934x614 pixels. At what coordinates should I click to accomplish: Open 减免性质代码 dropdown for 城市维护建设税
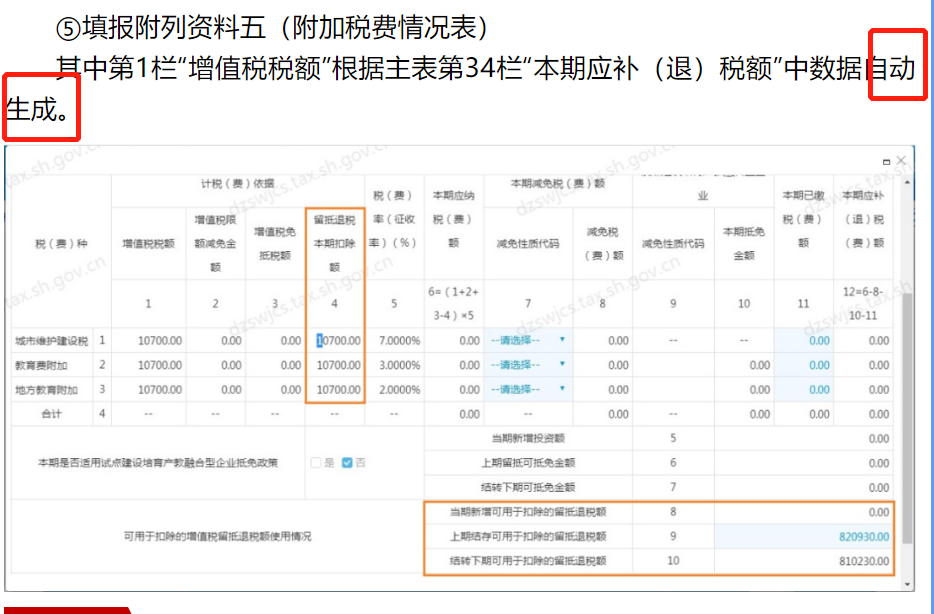pyautogui.click(x=528, y=340)
